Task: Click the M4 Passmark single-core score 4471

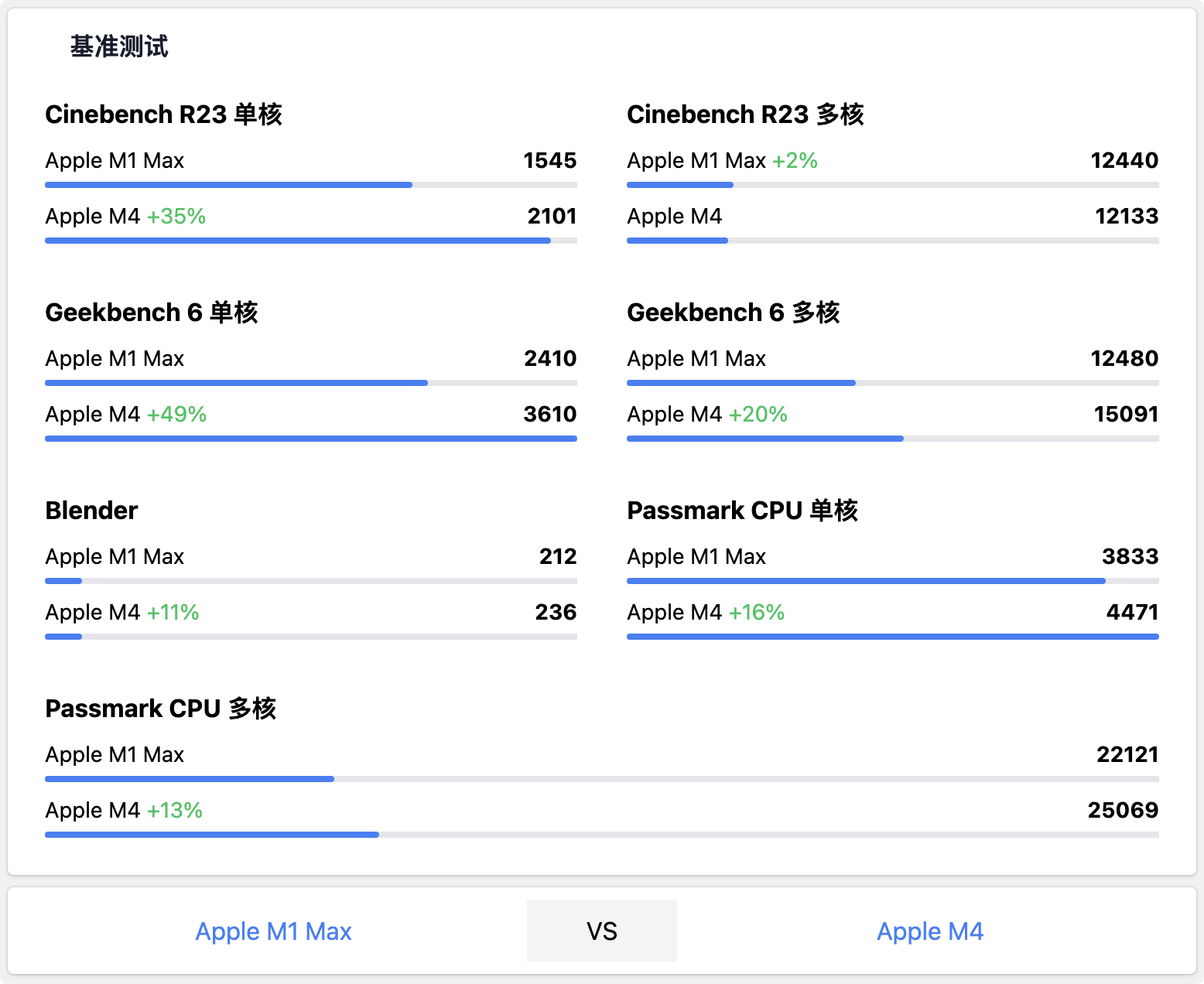Action: 1132,613
